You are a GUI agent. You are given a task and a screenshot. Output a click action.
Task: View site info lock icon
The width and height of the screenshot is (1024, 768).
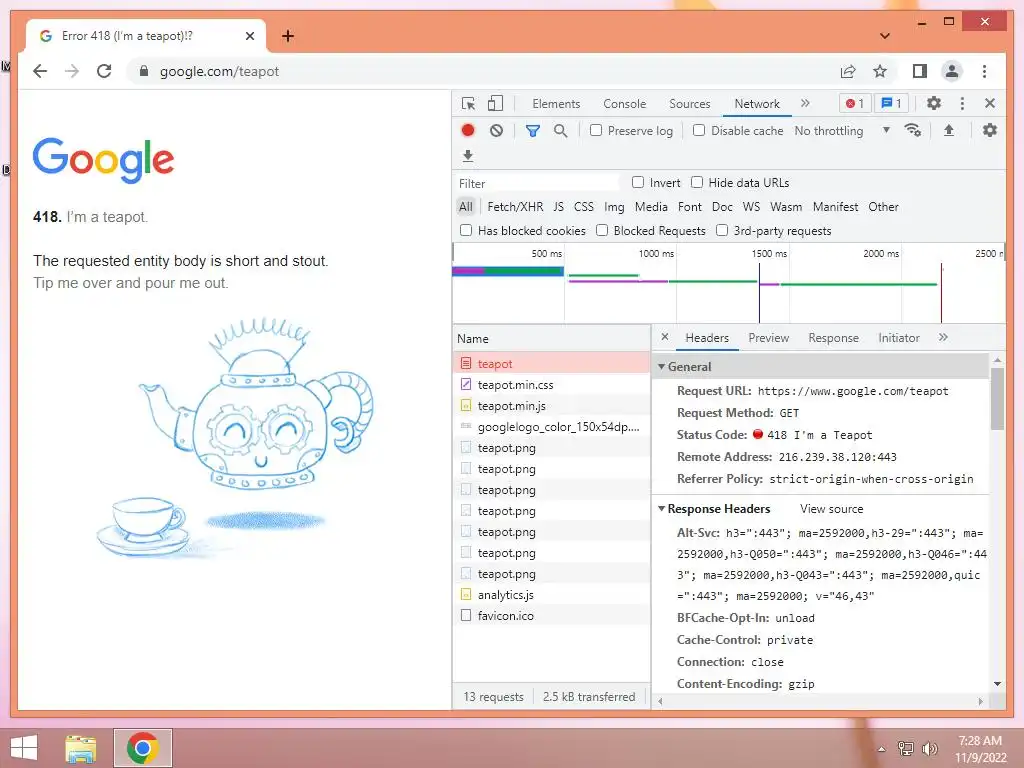coord(144,71)
